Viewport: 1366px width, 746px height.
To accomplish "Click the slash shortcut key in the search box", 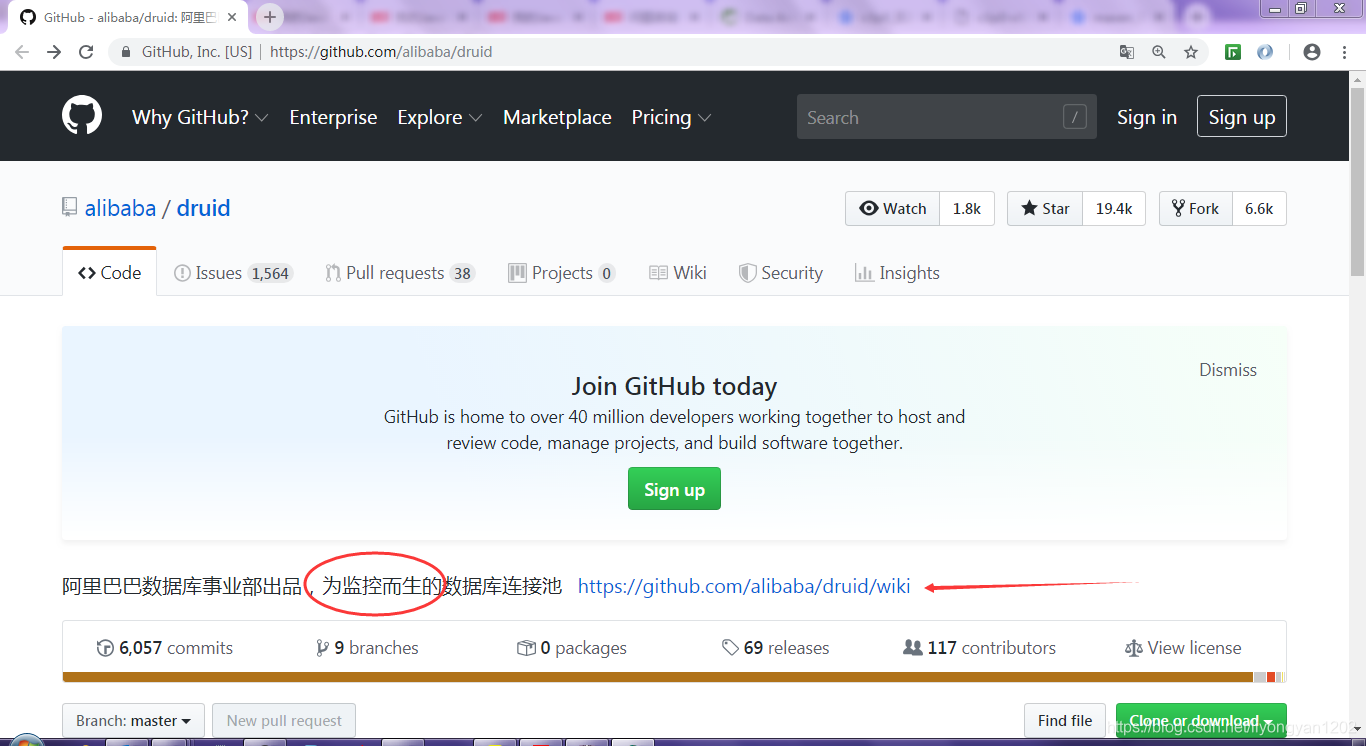I will pos(1074,117).
